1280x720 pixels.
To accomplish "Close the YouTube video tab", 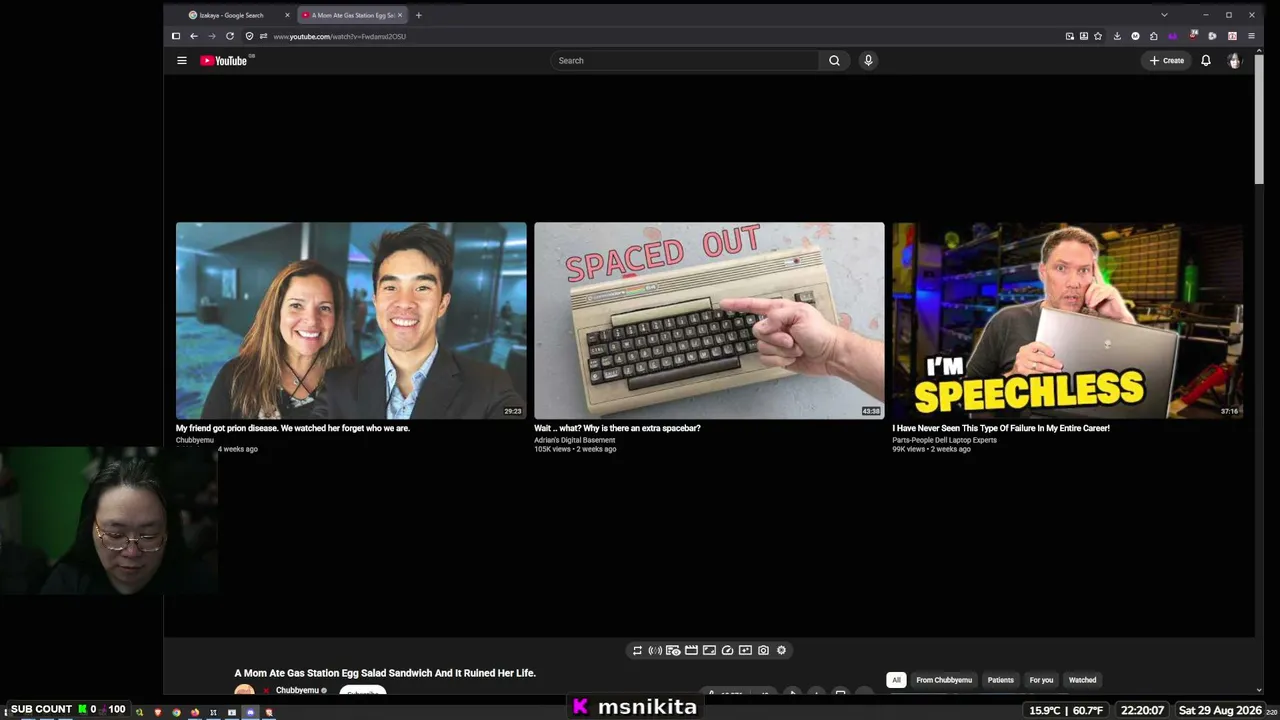I will [x=400, y=15].
